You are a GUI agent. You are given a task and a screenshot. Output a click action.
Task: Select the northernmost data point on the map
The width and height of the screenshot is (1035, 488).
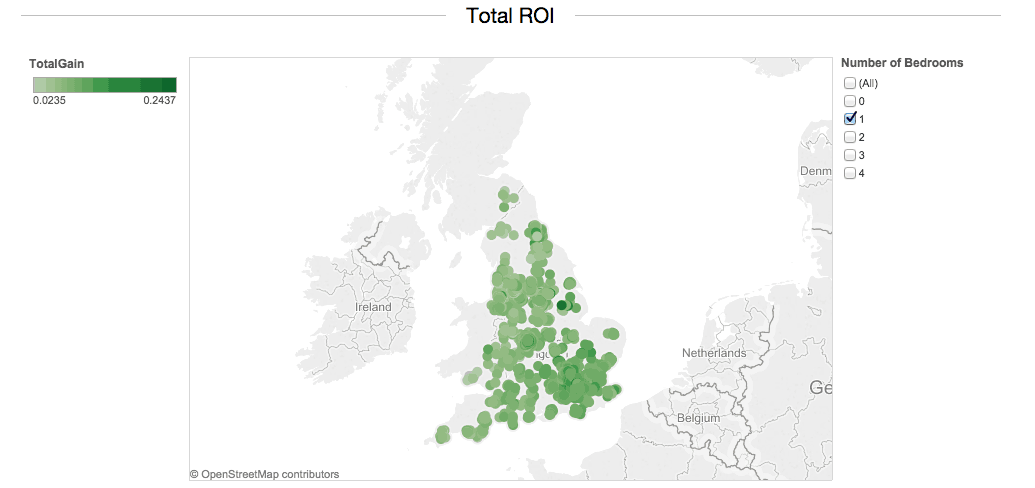click(505, 194)
